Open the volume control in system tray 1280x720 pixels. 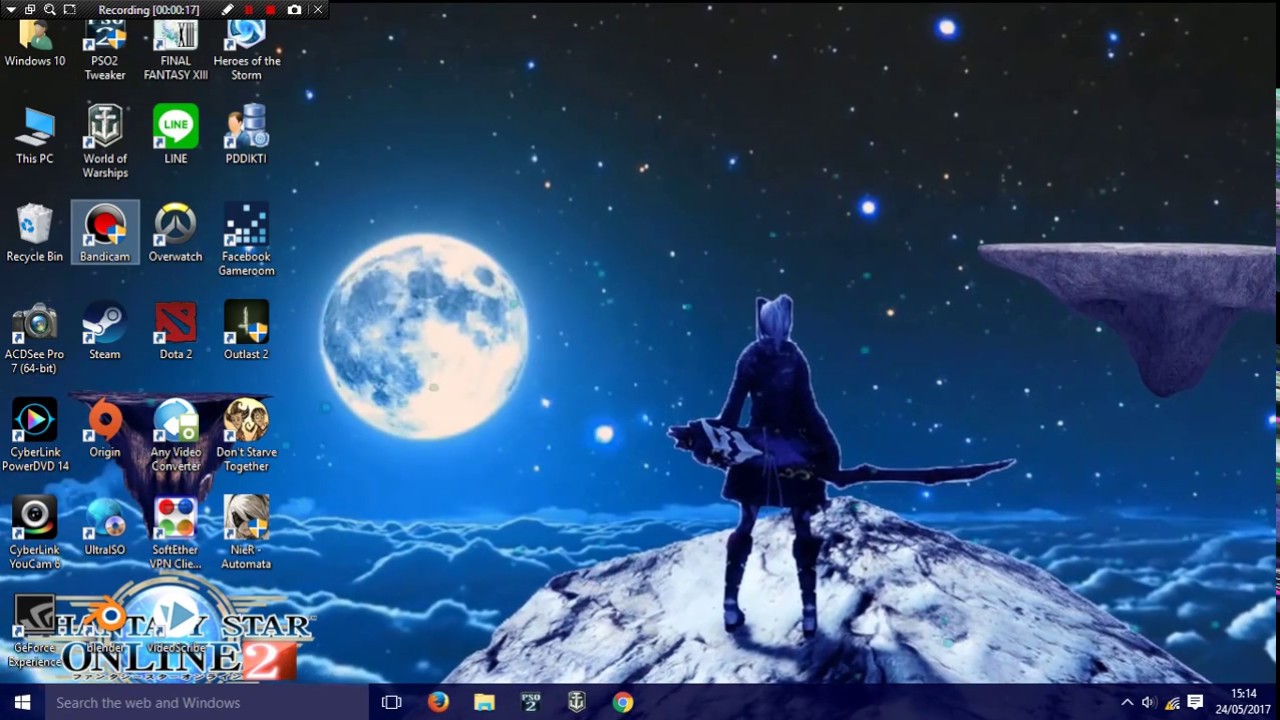pyautogui.click(x=1149, y=702)
